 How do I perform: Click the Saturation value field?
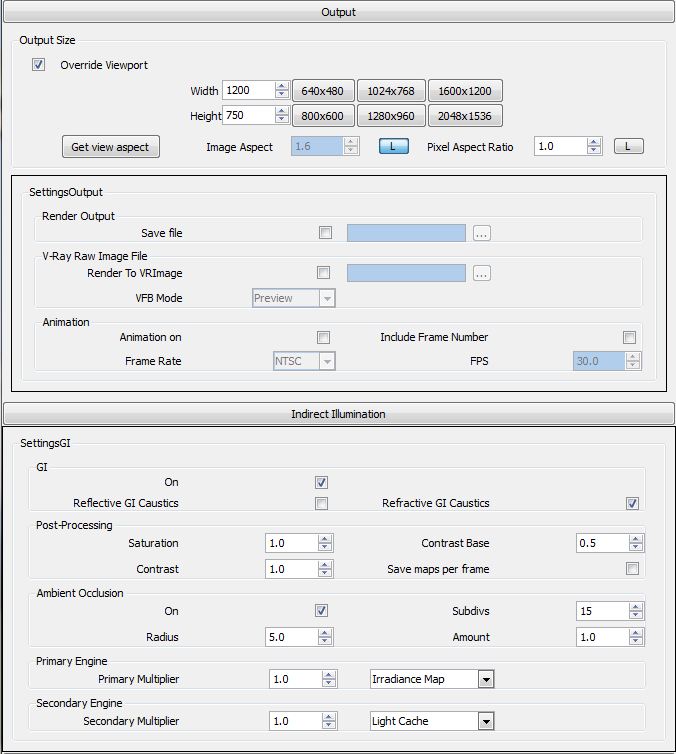pos(291,543)
